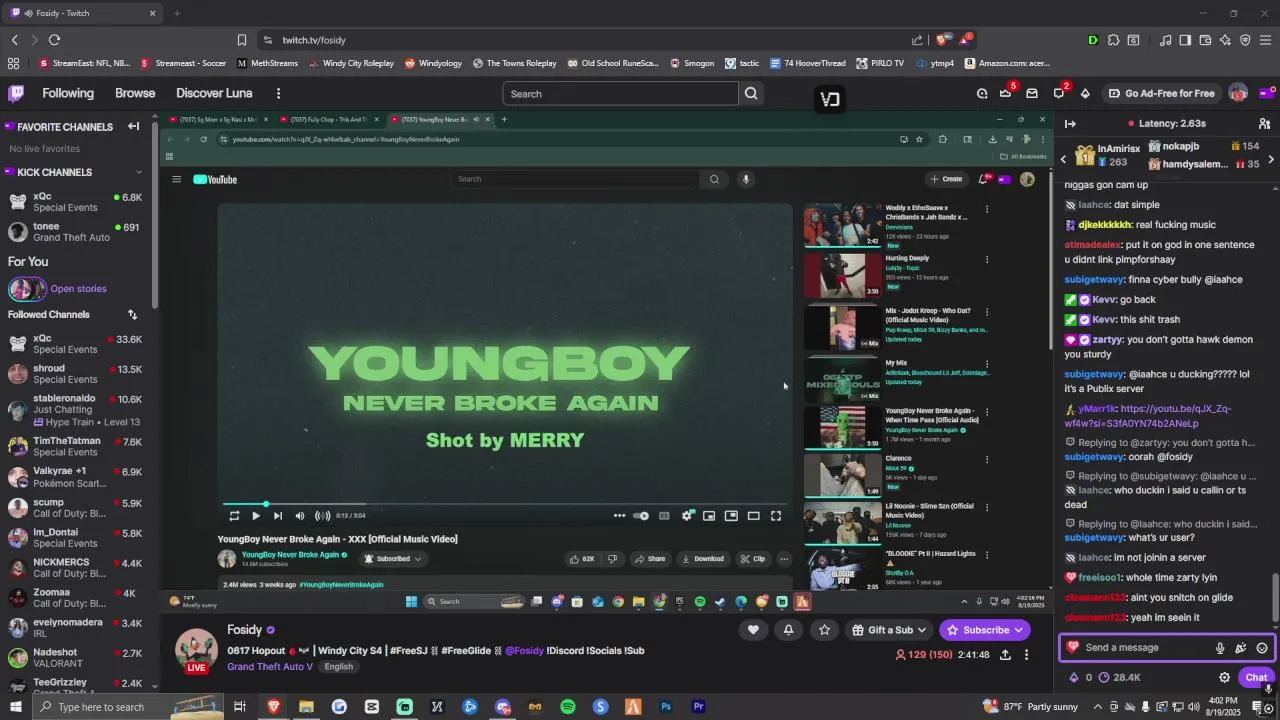Open Spotify from the Windows taskbar

coord(568,707)
